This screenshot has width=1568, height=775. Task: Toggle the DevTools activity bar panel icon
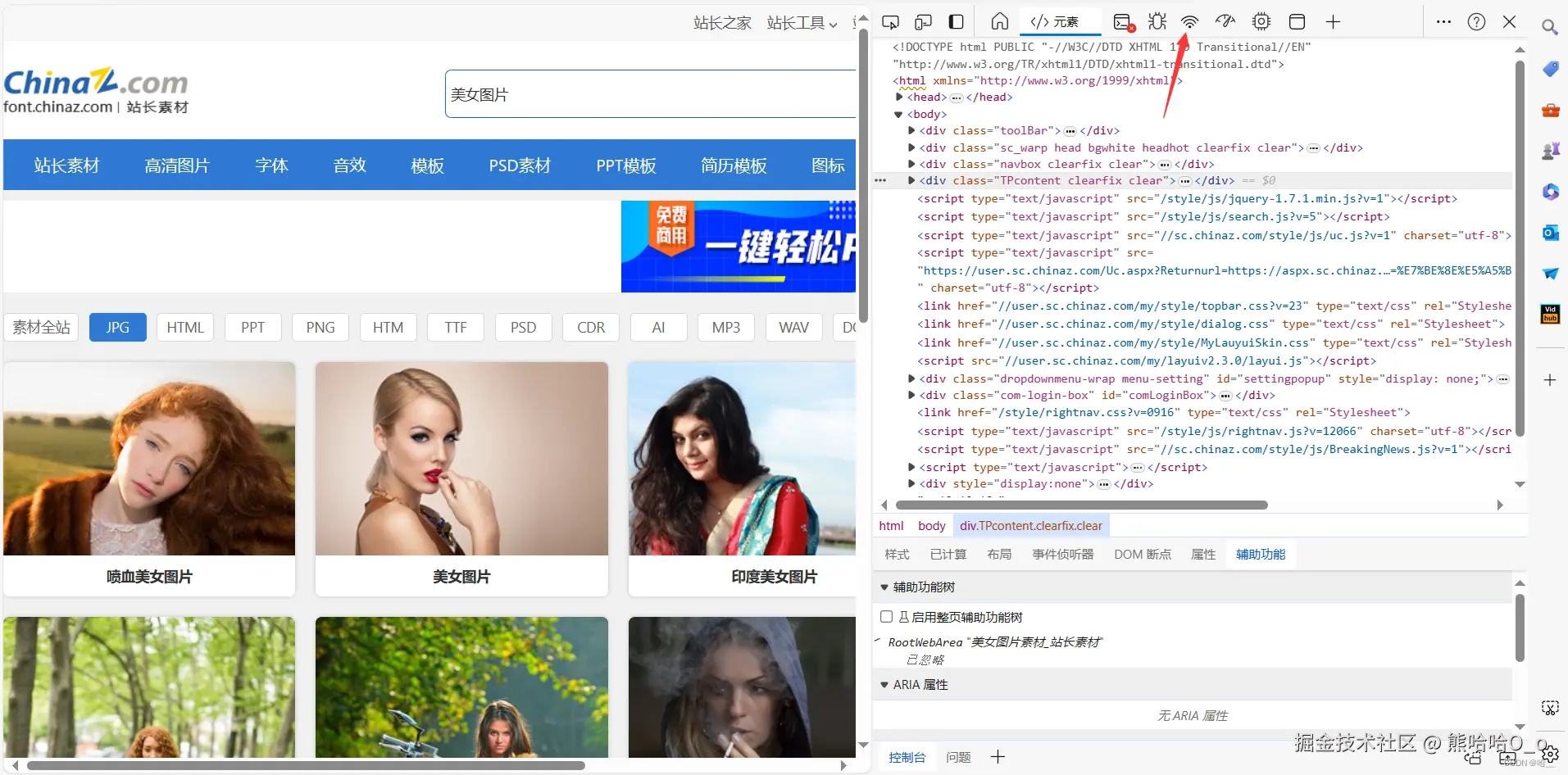point(956,22)
